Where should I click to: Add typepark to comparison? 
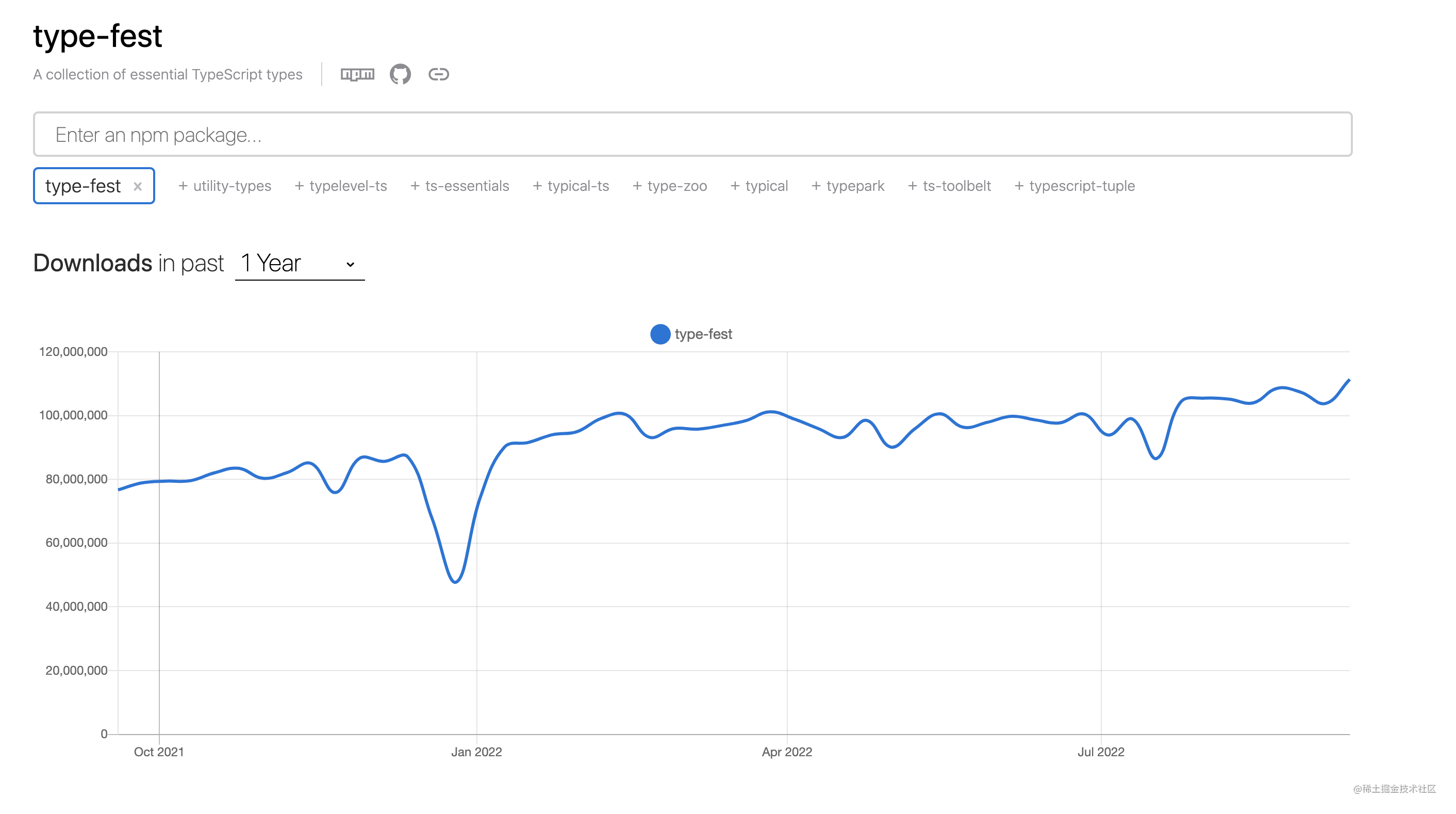(848, 186)
